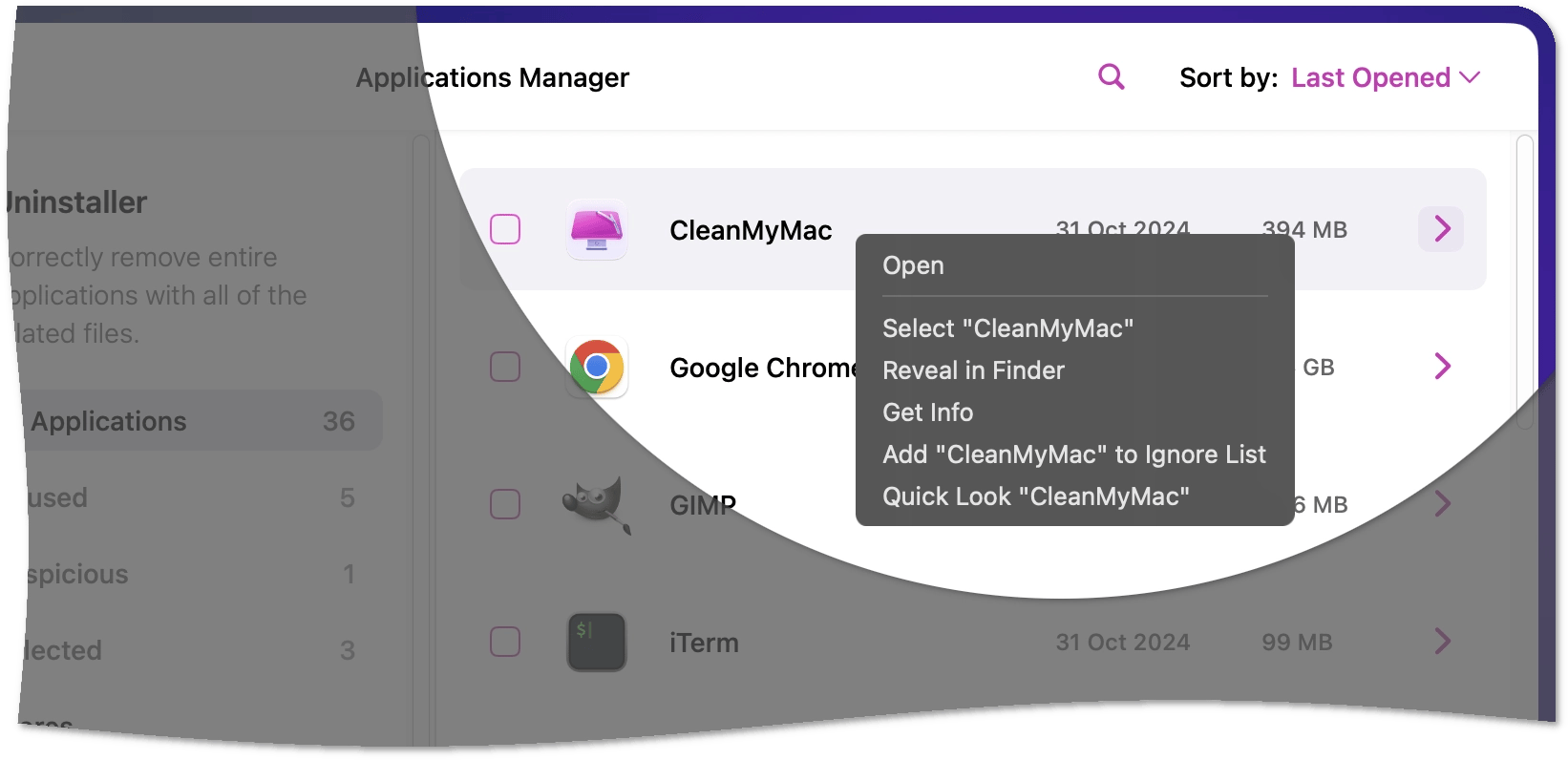1568x760 pixels.
Task: Click the search magnifier icon
Action: pyautogui.click(x=1112, y=76)
